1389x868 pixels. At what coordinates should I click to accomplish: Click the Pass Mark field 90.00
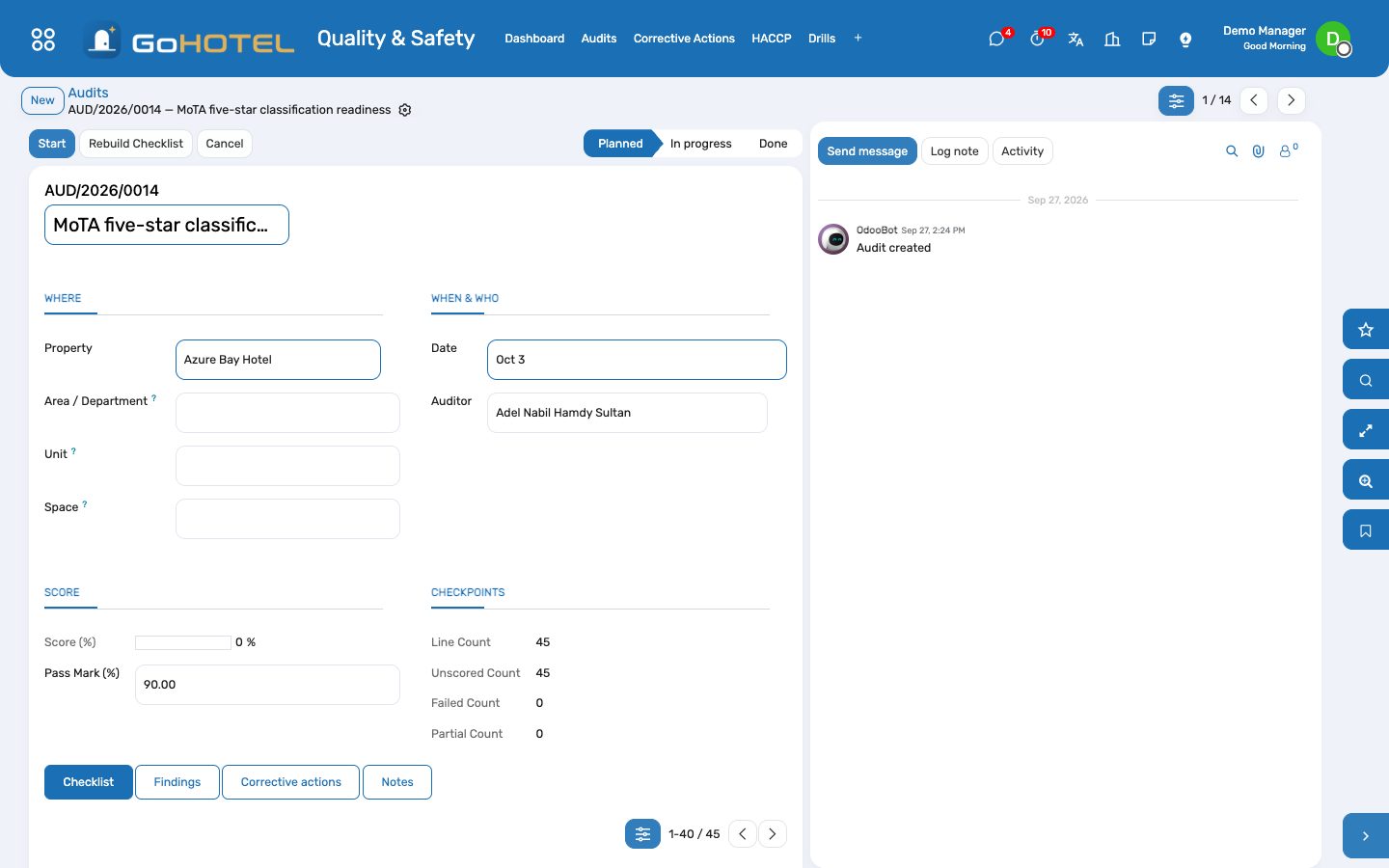pyautogui.click(x=267, y=685)
